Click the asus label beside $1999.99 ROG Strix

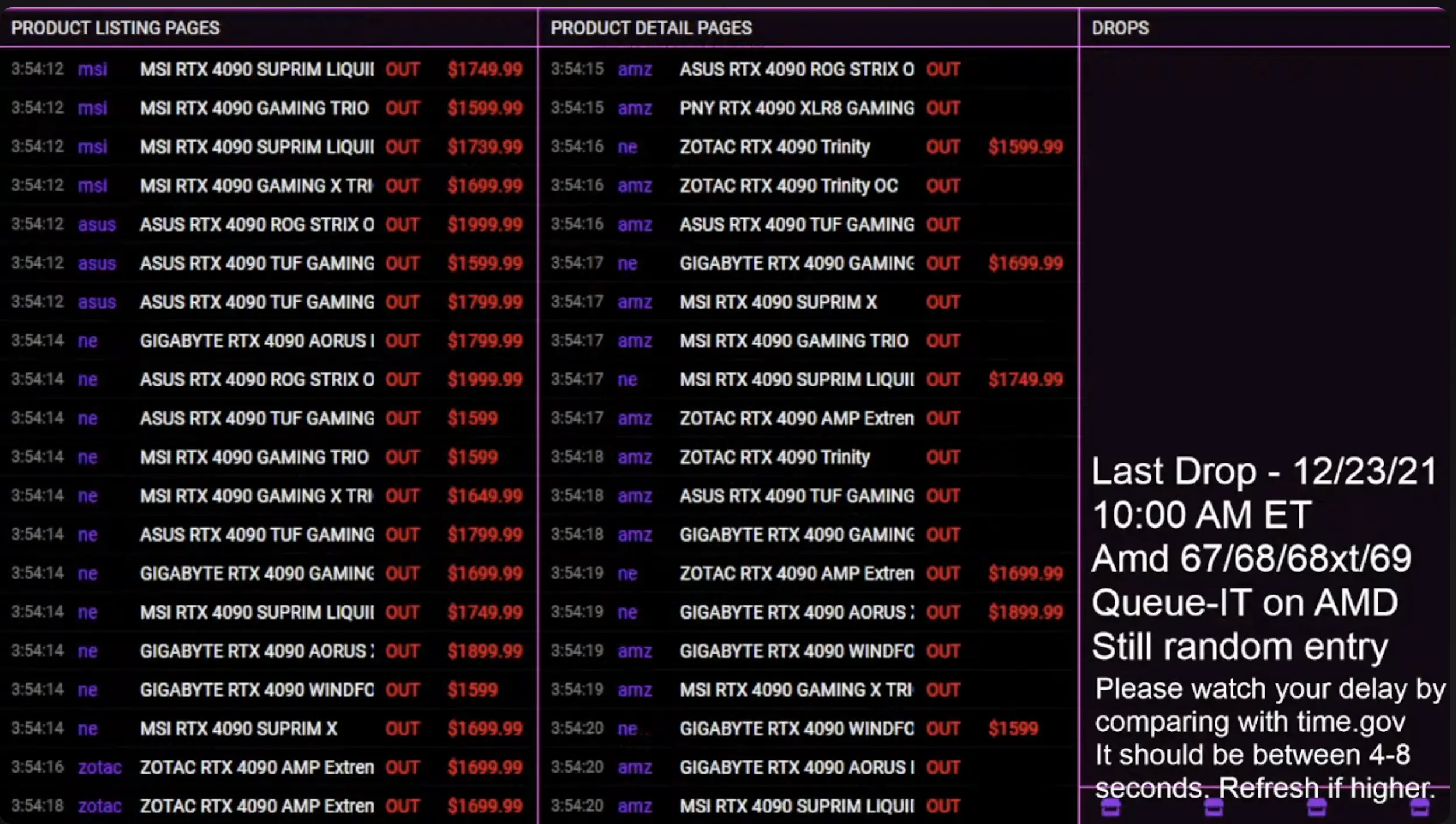click(x=97, y=225)
